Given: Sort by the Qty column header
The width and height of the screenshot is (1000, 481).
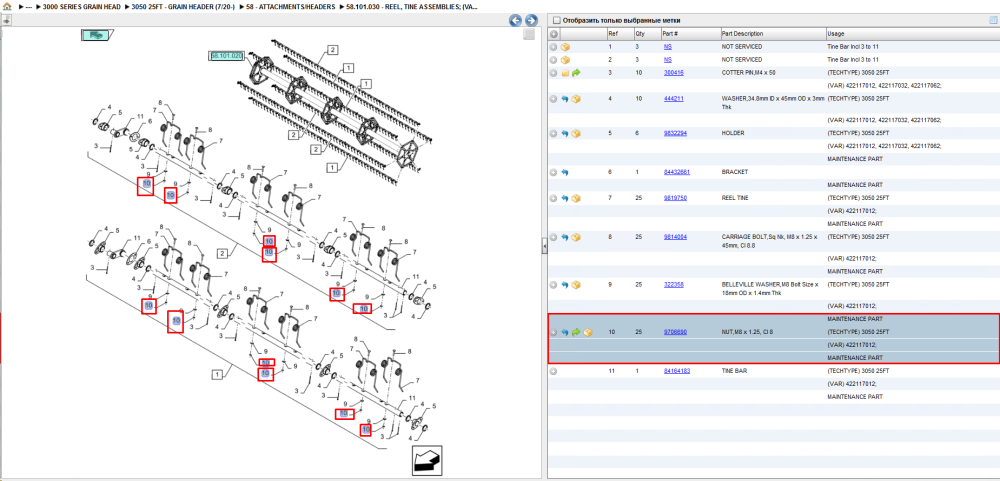Looking at the screenshot, I should click(x=647, y=34).
